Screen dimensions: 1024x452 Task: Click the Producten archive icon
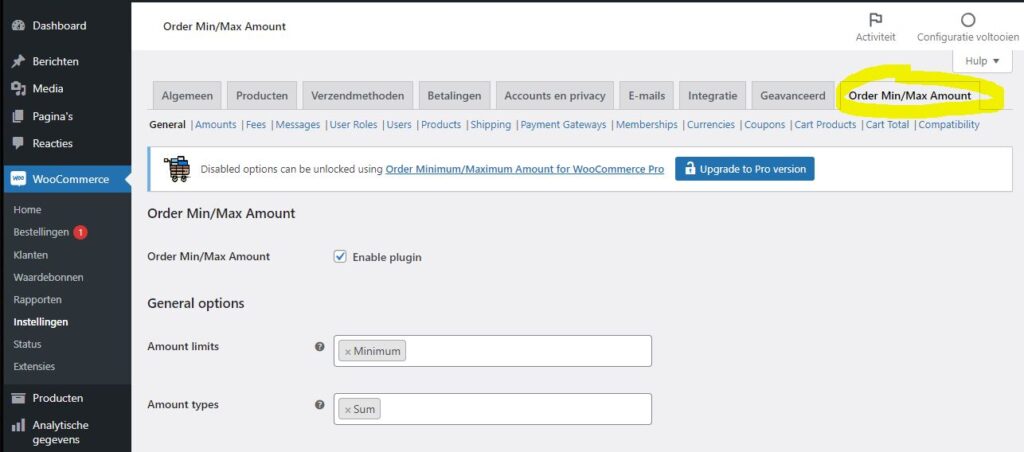pyautogui.click(x=20, y=398)
